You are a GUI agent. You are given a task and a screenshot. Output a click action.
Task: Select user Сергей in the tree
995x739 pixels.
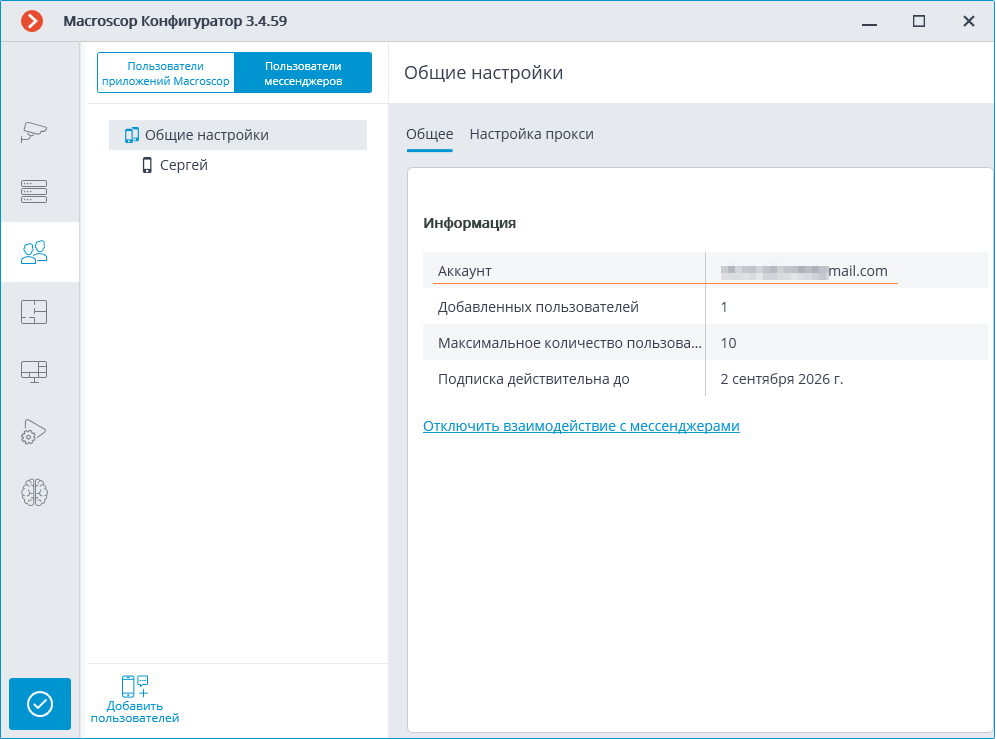[184, 165]
